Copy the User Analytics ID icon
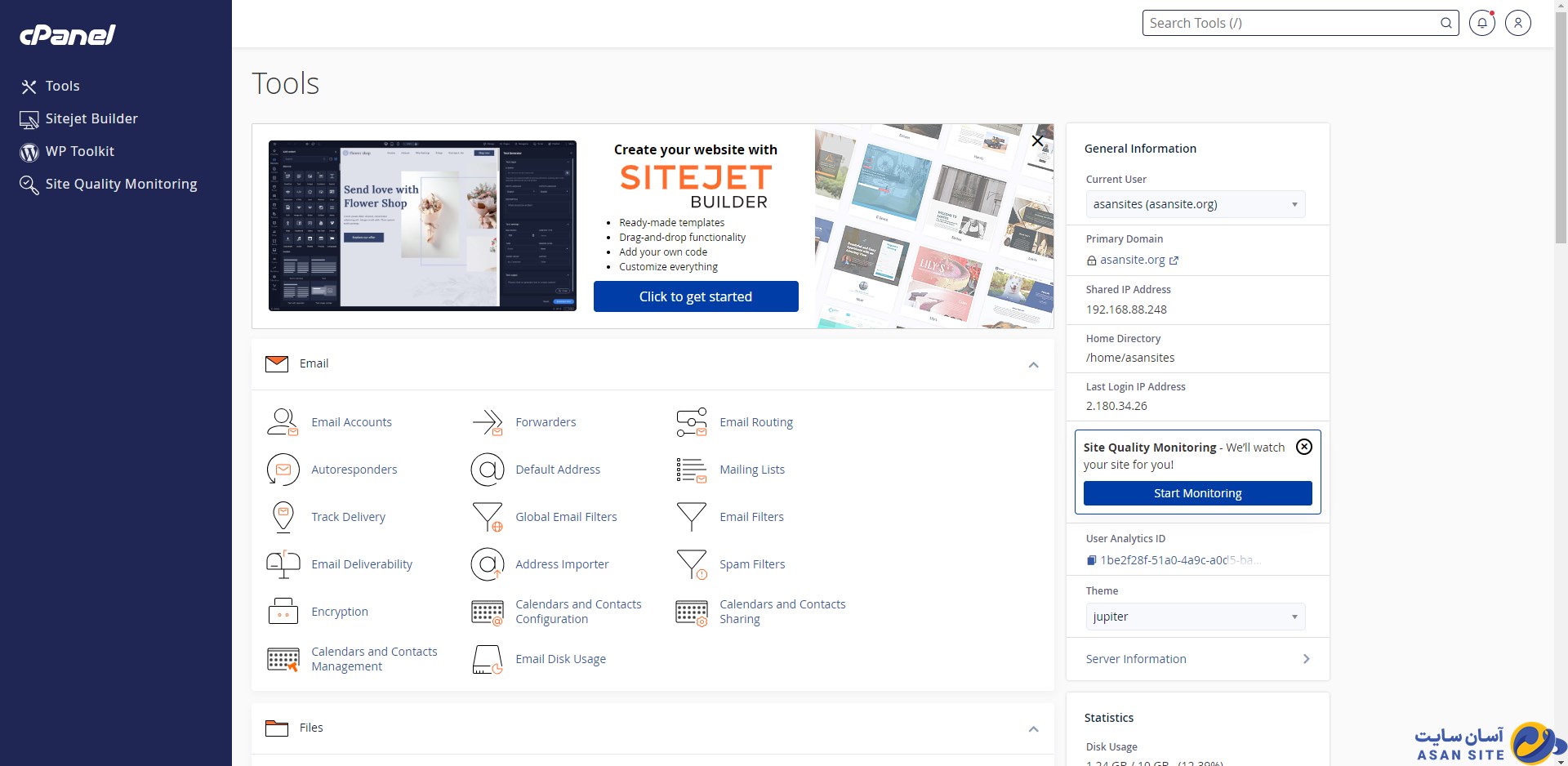Image resolution: width=1568 pixels, height=766 pixels. click(1091, 560)
